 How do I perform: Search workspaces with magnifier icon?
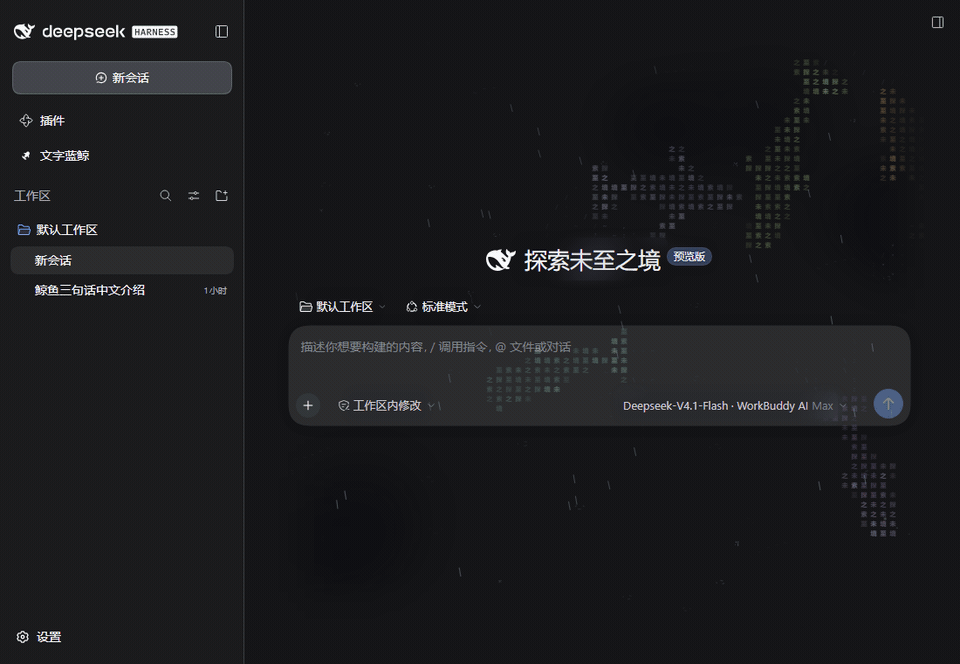coord(165,196)
